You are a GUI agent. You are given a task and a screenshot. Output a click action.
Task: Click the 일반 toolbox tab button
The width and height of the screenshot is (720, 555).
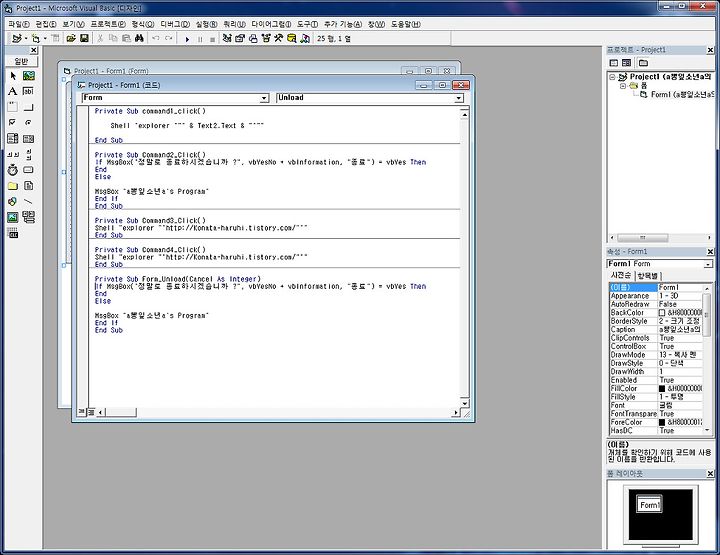coord(21,61)
